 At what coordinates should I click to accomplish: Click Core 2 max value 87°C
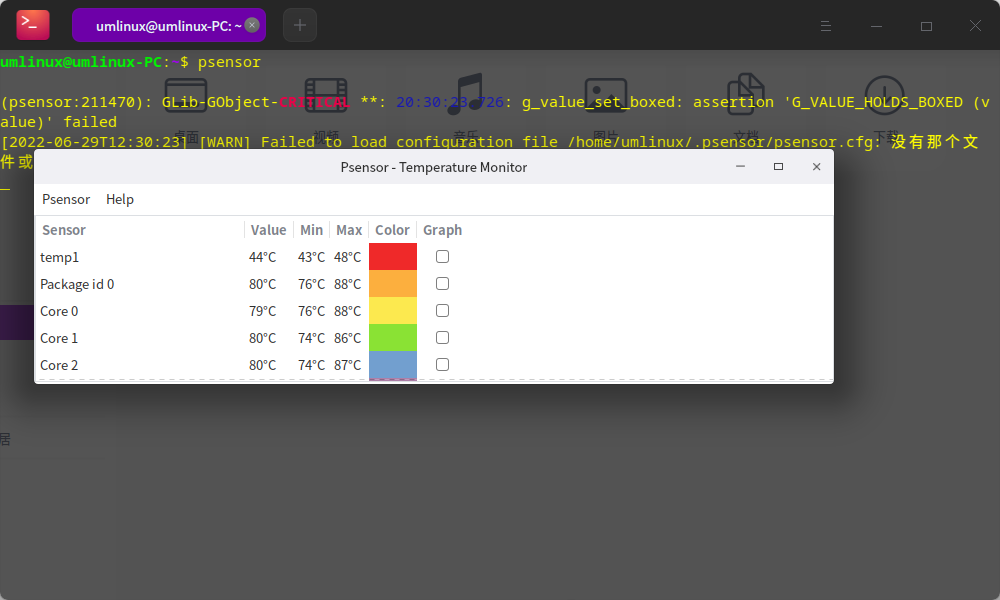tap(348, 365)
